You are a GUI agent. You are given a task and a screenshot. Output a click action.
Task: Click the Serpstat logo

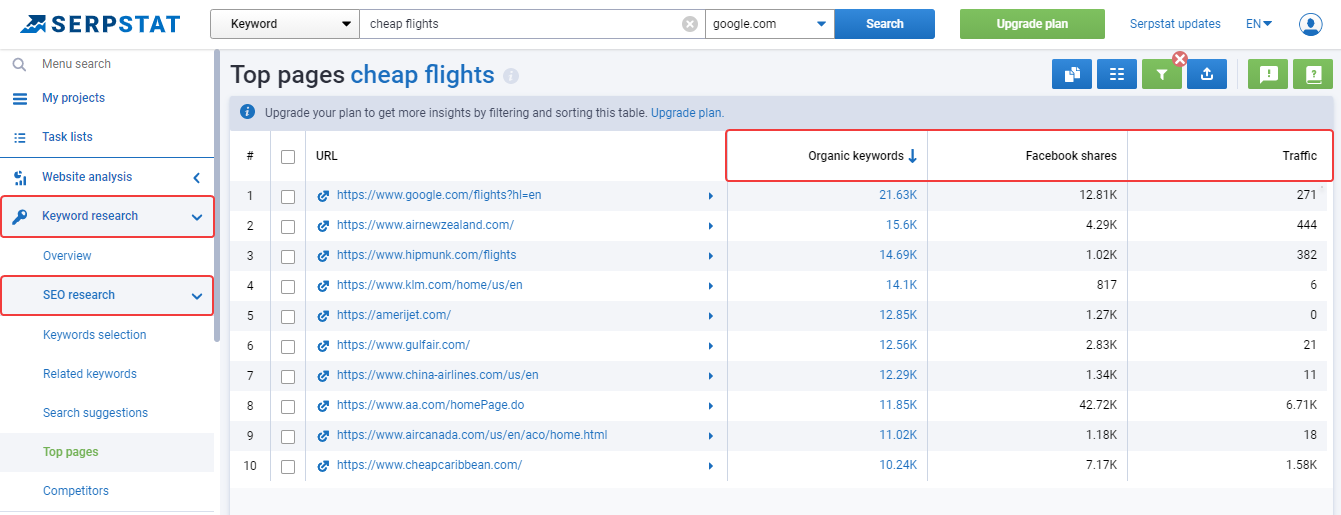(100, 23)
